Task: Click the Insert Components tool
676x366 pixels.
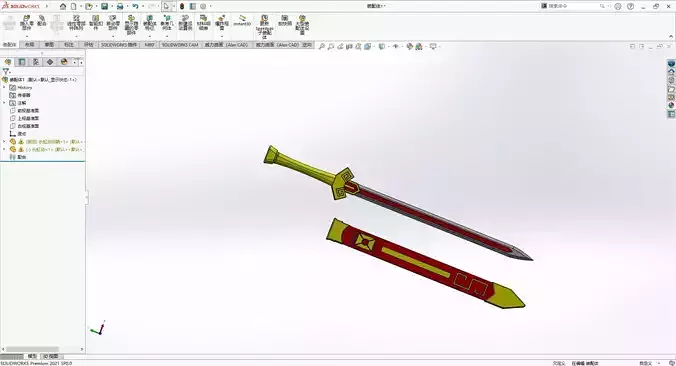Action: [x=26, y=23]
